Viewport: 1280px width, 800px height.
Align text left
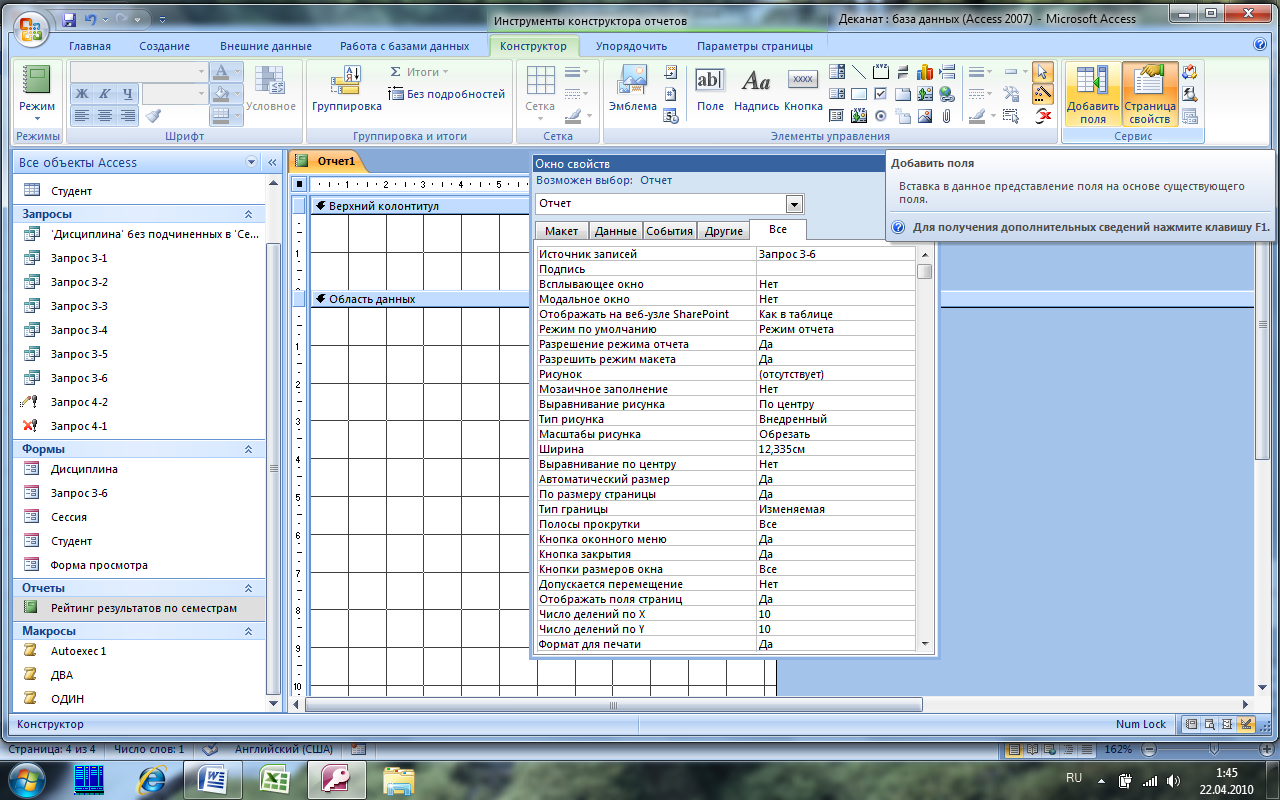pyautogui.click(x=82, y=116)
